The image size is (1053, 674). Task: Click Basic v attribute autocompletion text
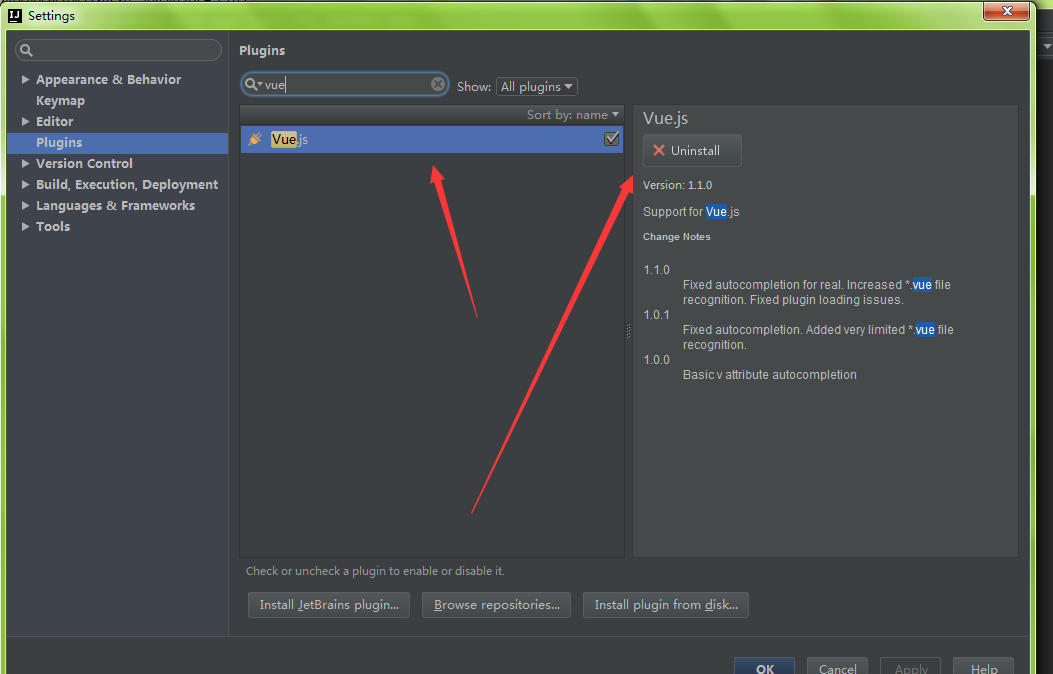(x=770, y=375)
